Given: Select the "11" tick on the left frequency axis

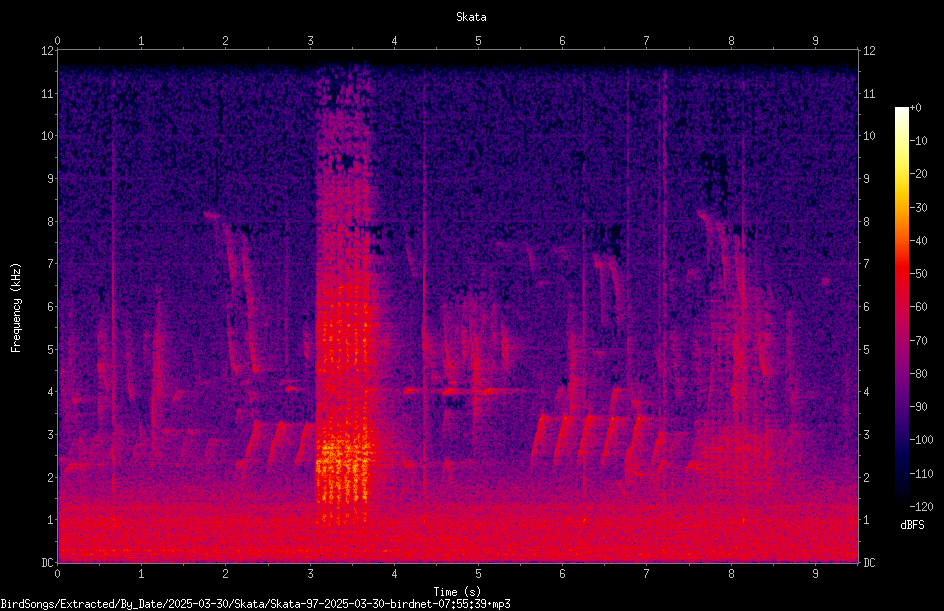Looking at the screenshot, I should coord(48,93).
